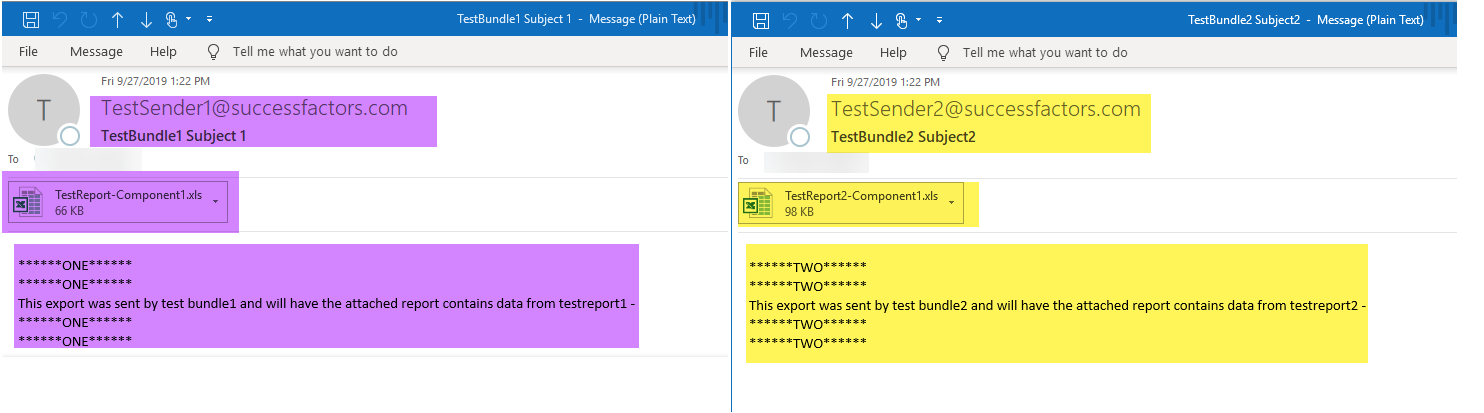Open File tab in TestBundle2 window
1484x413 pixels.
click(x=759, y=52)
